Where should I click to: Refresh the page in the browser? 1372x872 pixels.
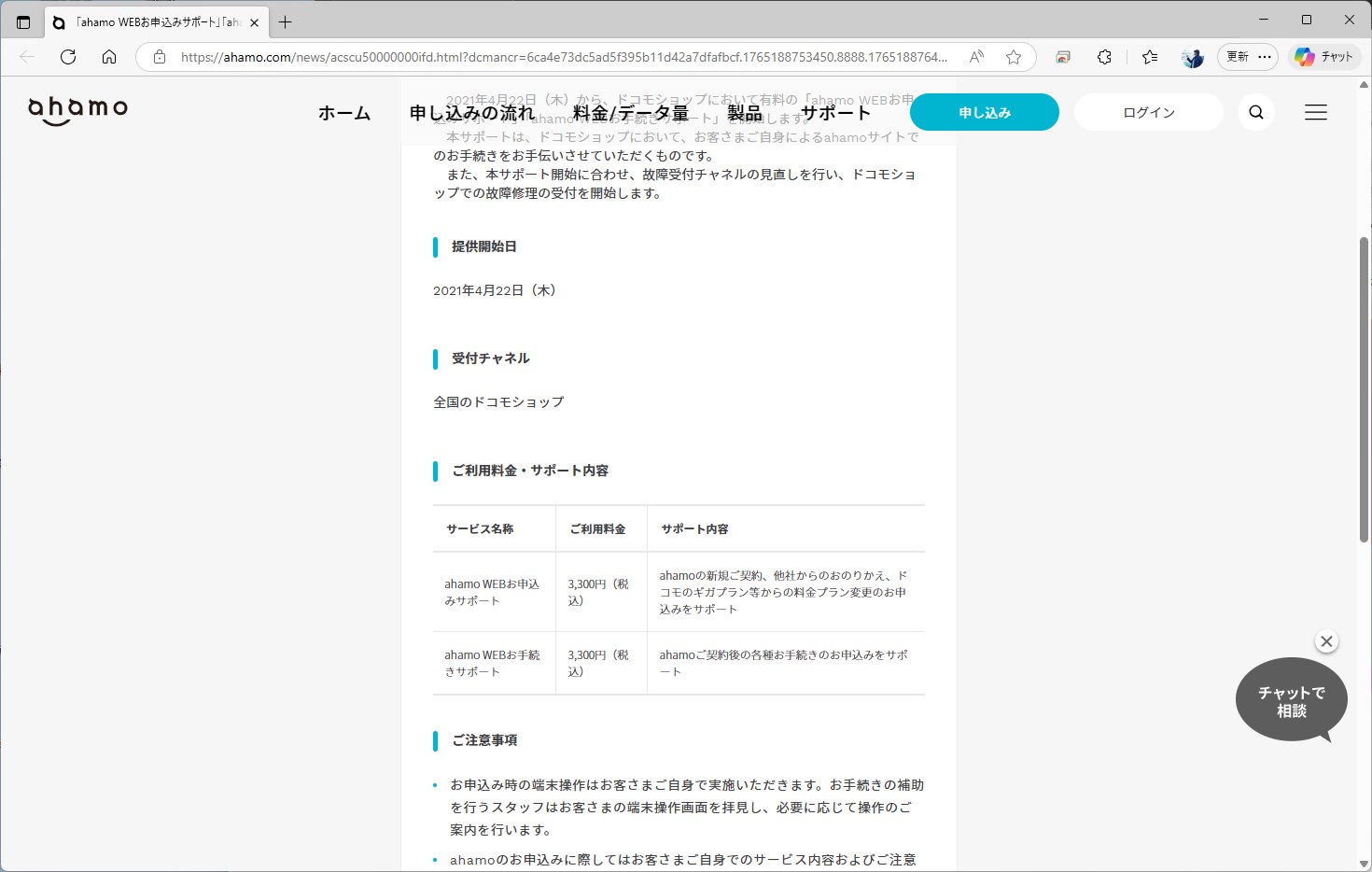(x=68, y=57)
